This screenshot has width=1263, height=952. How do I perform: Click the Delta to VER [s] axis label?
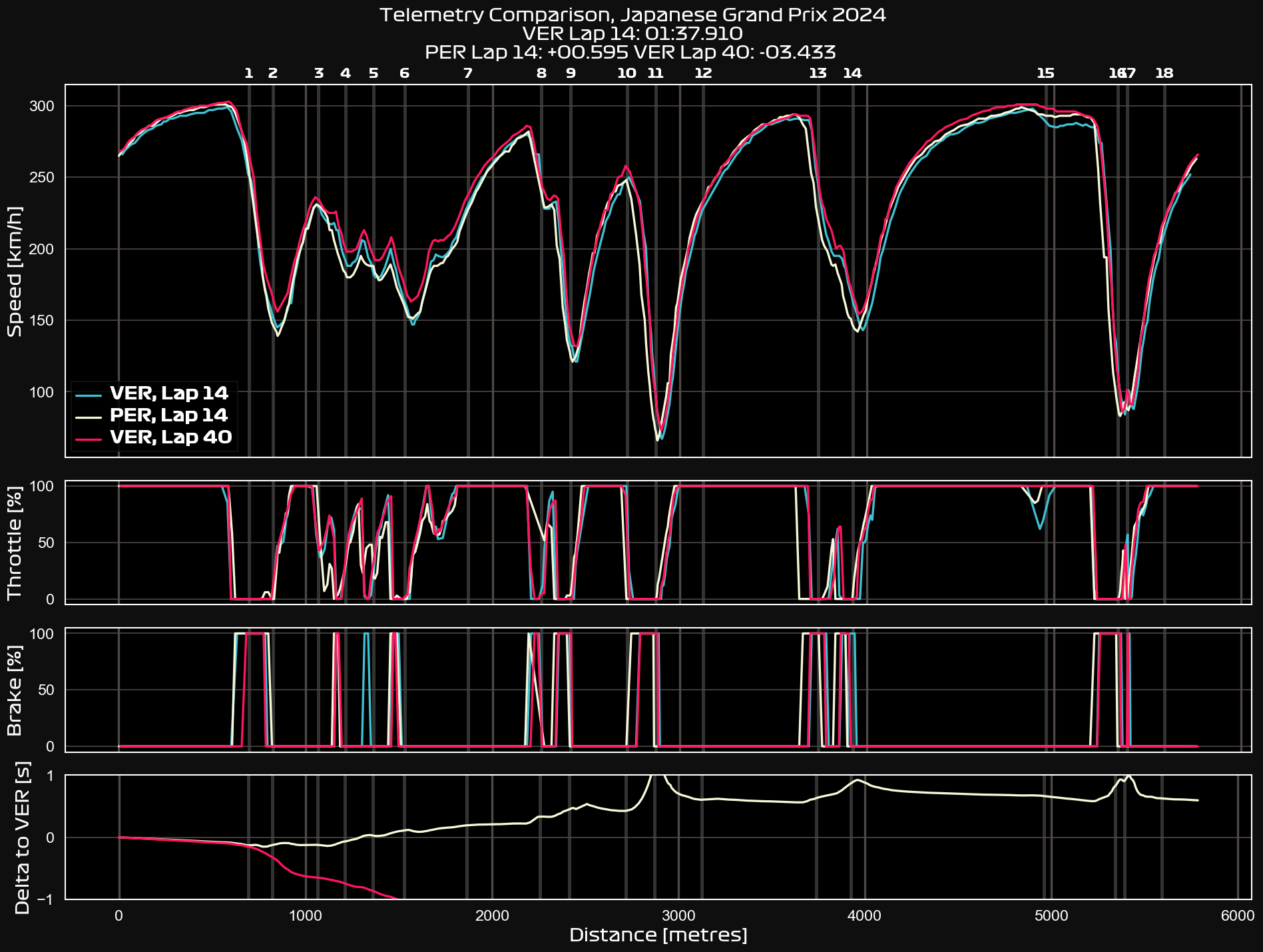pyautogui.click(x=21, y=837)
